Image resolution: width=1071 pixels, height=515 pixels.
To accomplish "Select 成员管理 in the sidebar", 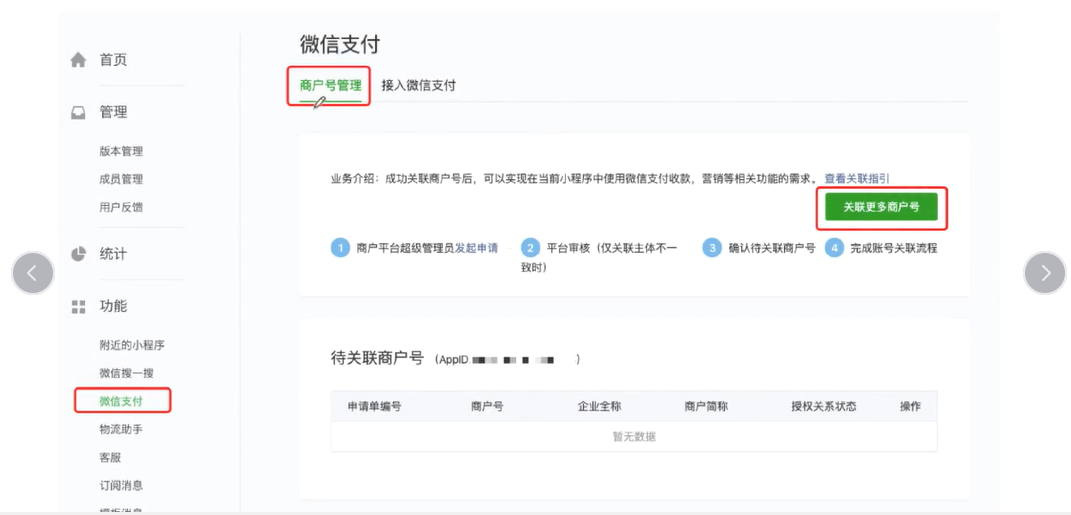I will 121,180.
